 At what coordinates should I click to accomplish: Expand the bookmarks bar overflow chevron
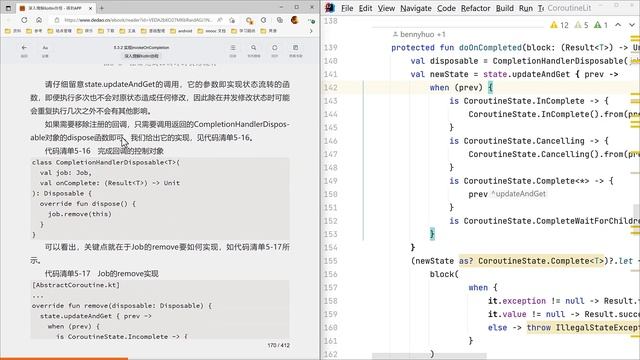point(311,31)
